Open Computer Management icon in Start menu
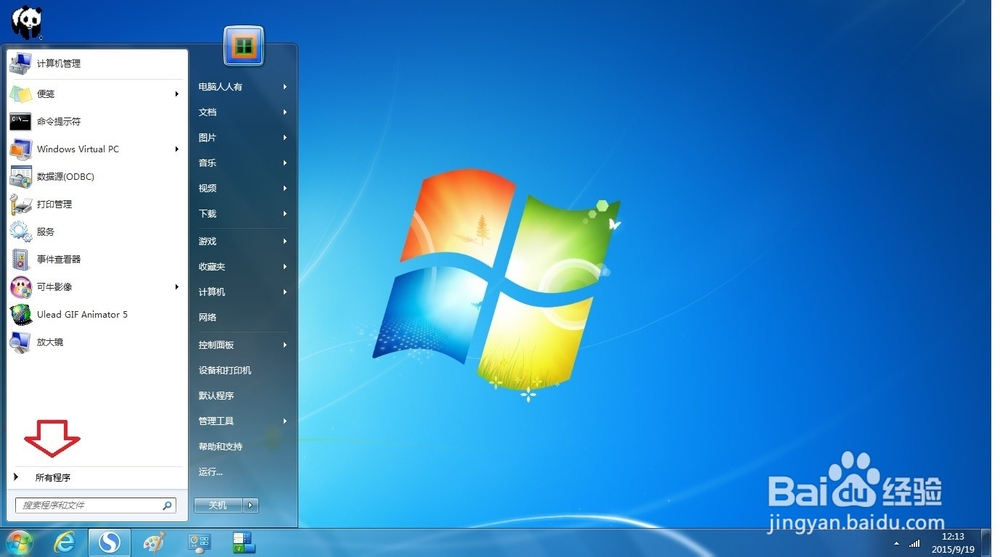Image resolution: width=1000 pixels, height=557 pixels. point(20,63)
